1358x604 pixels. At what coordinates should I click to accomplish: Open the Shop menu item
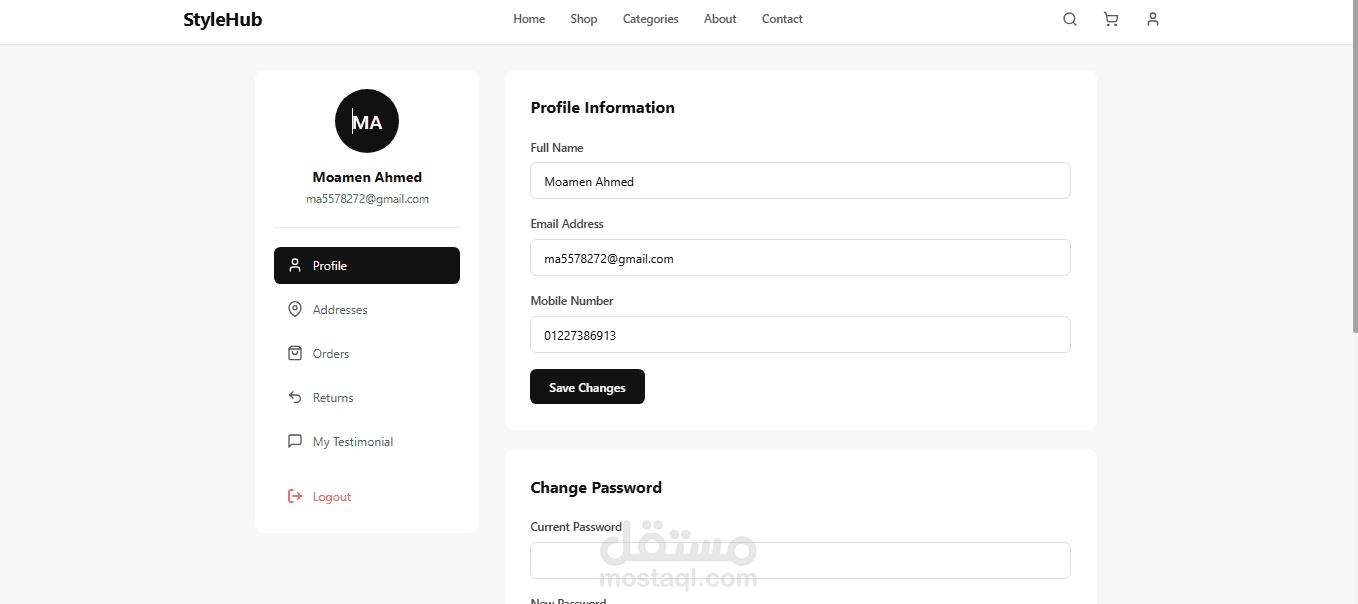coord(584,19)
